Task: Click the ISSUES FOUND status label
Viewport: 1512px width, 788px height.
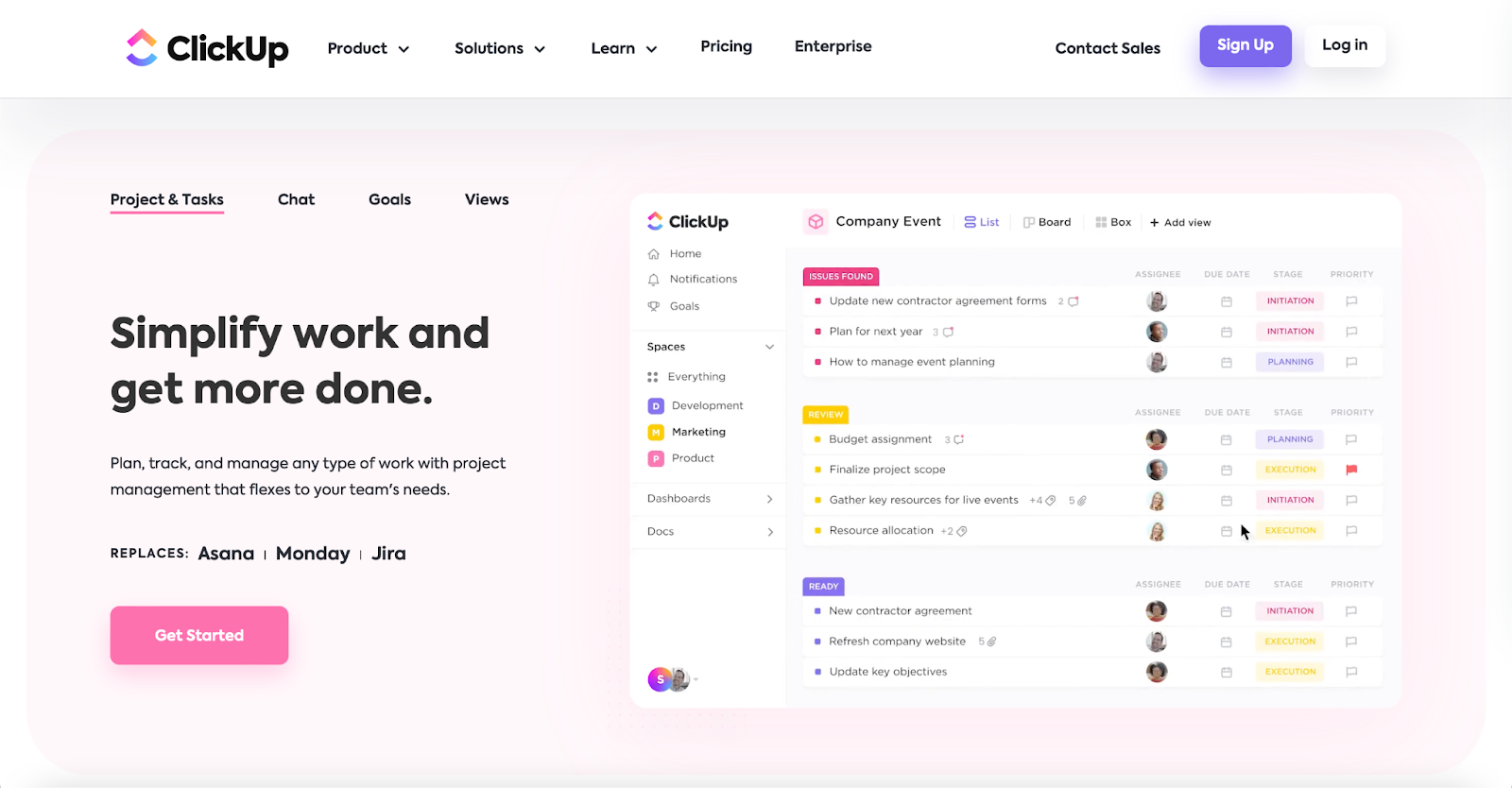Action: coord(841,277)
